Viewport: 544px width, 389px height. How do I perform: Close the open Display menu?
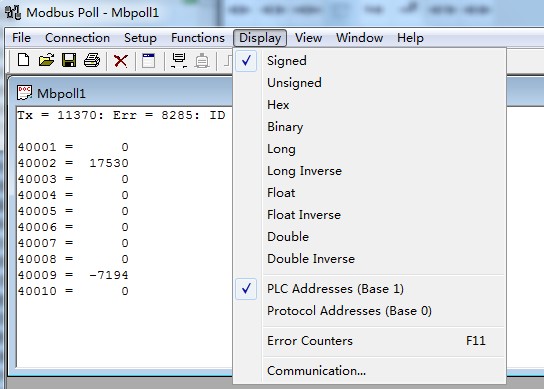260,37
